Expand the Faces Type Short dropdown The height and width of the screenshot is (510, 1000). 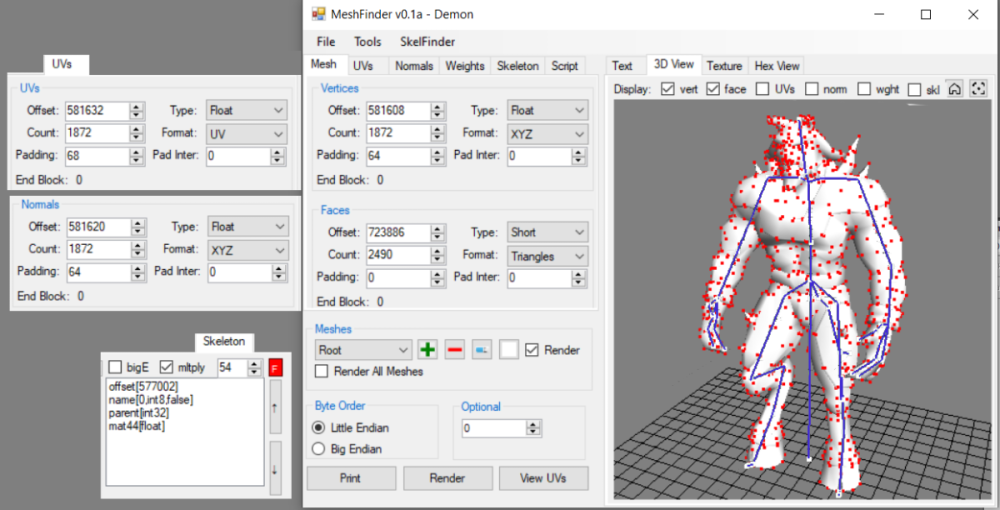click(547, 232)
